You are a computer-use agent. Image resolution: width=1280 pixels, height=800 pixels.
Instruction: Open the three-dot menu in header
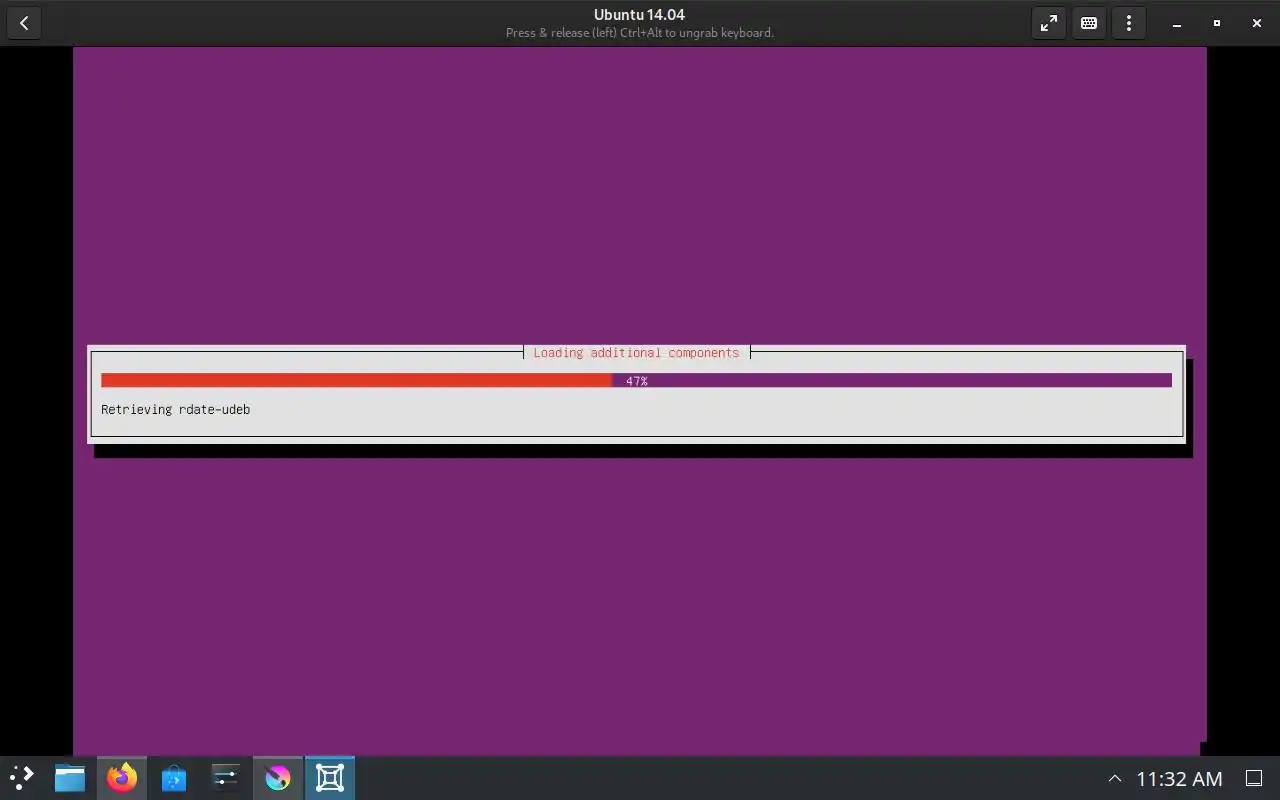1129,23
